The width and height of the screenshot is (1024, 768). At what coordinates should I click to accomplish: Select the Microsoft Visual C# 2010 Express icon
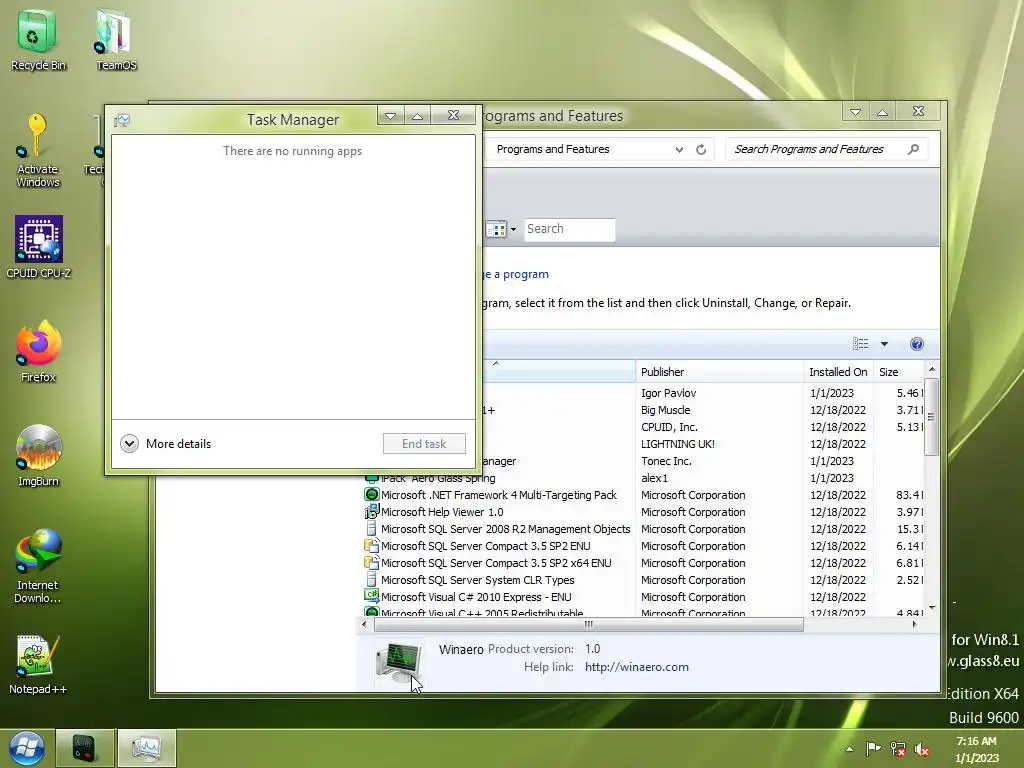(372, 597)
